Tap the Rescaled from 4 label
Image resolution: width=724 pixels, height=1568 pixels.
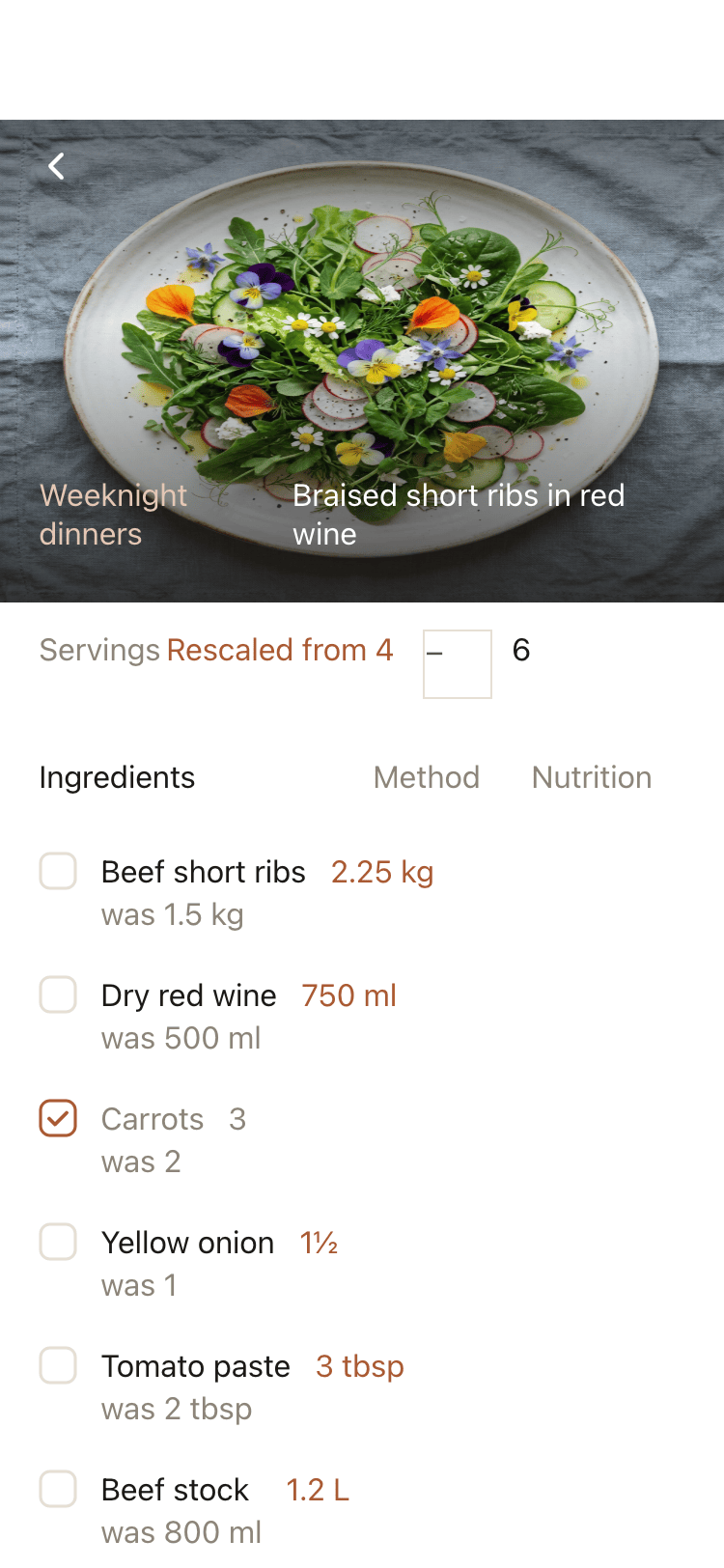(280, 650)
